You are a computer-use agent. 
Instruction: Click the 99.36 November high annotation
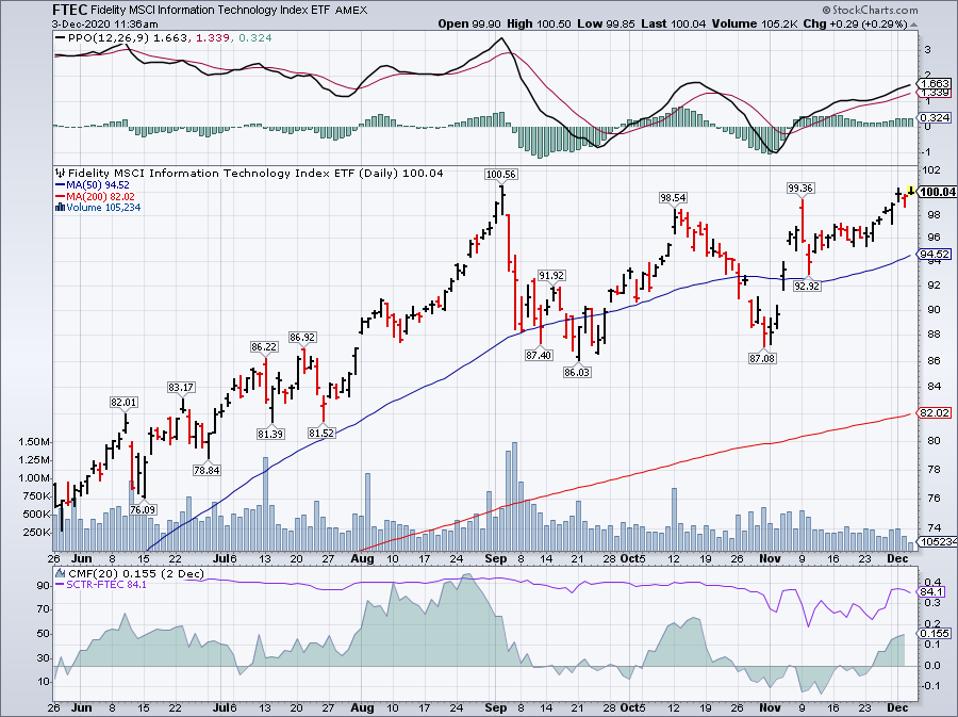point(800,189)
